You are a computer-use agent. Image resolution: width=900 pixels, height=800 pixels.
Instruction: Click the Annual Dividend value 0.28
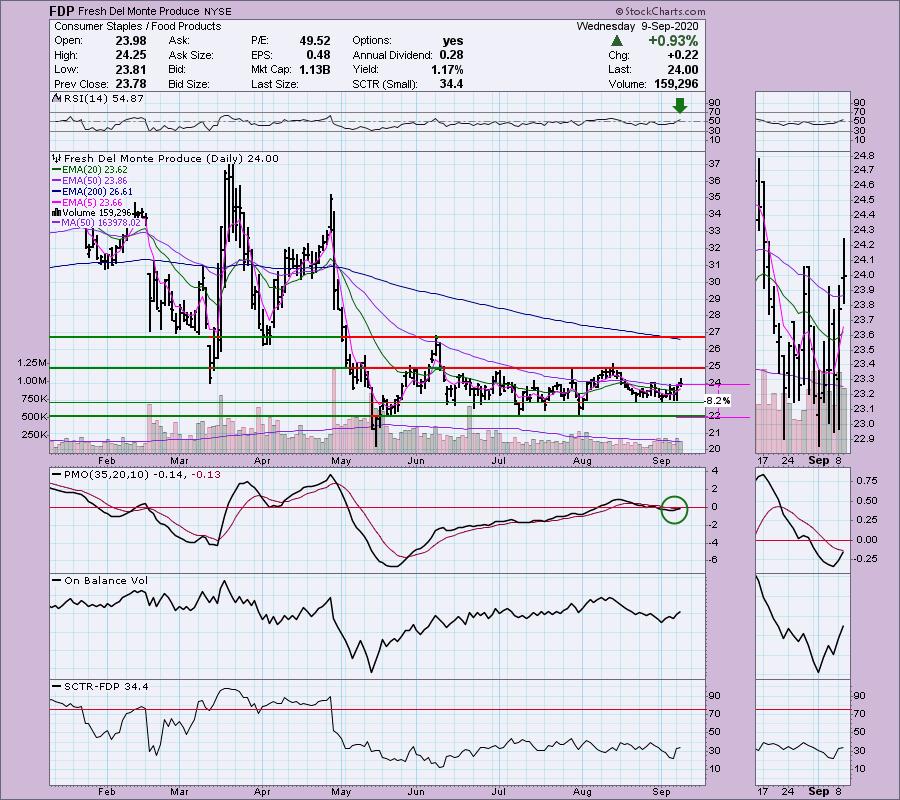pyautogui.click(x=451, y=55)
